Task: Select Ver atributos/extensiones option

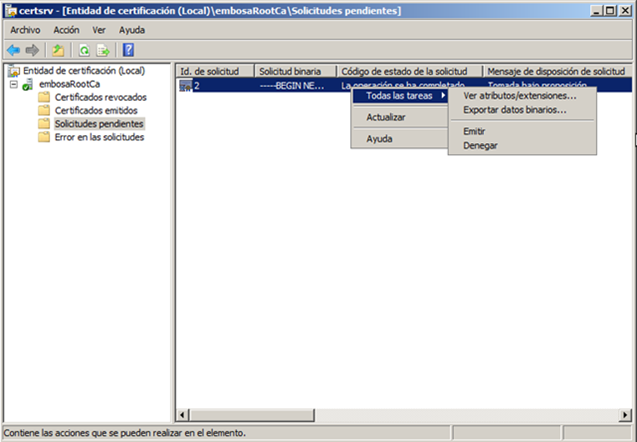Action: [x=519, y=96]
